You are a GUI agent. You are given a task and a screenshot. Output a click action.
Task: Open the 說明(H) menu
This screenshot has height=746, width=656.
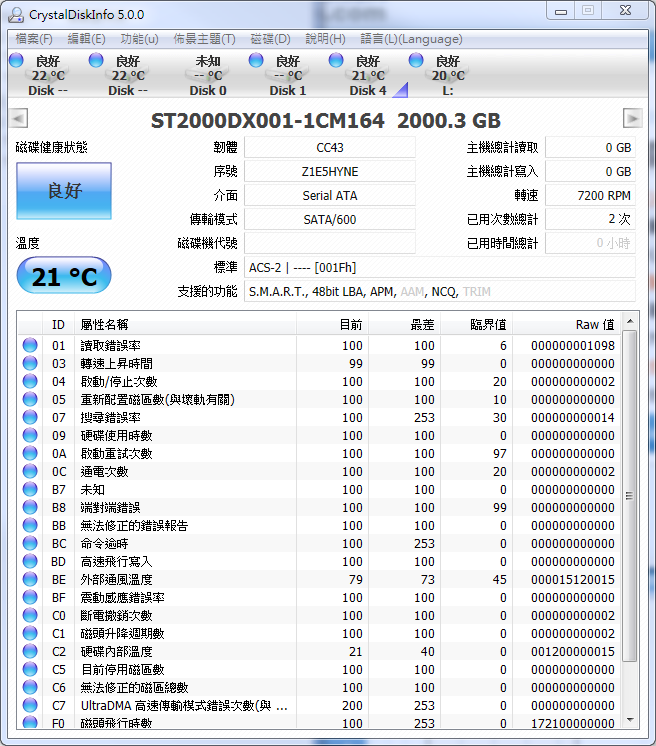click(x=325, y=39)
